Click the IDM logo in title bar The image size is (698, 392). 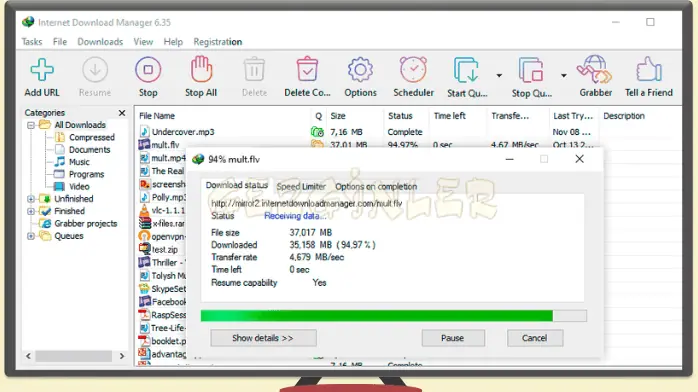coord(28,22)
